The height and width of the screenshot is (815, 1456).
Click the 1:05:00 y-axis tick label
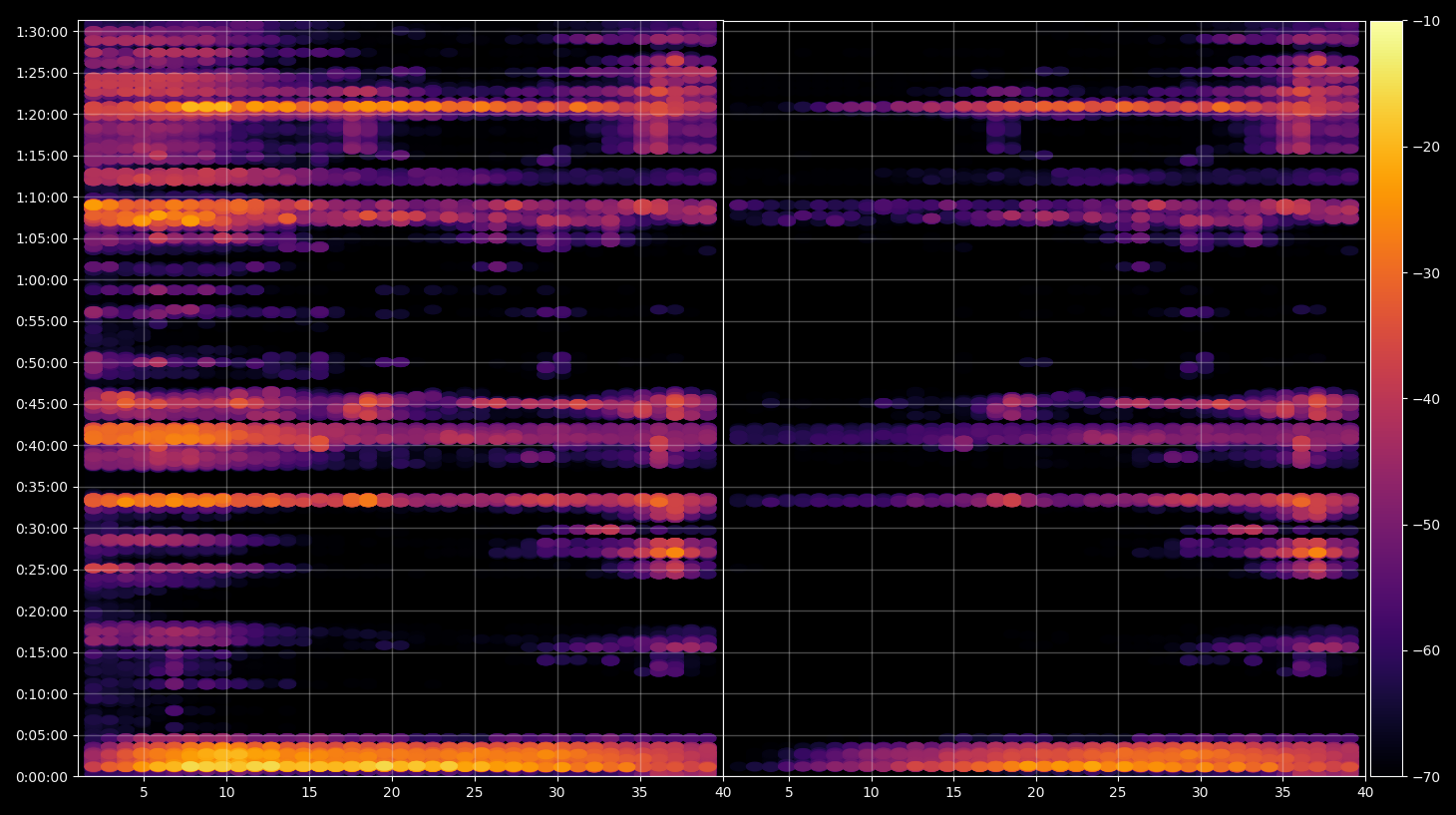(42, 238)
